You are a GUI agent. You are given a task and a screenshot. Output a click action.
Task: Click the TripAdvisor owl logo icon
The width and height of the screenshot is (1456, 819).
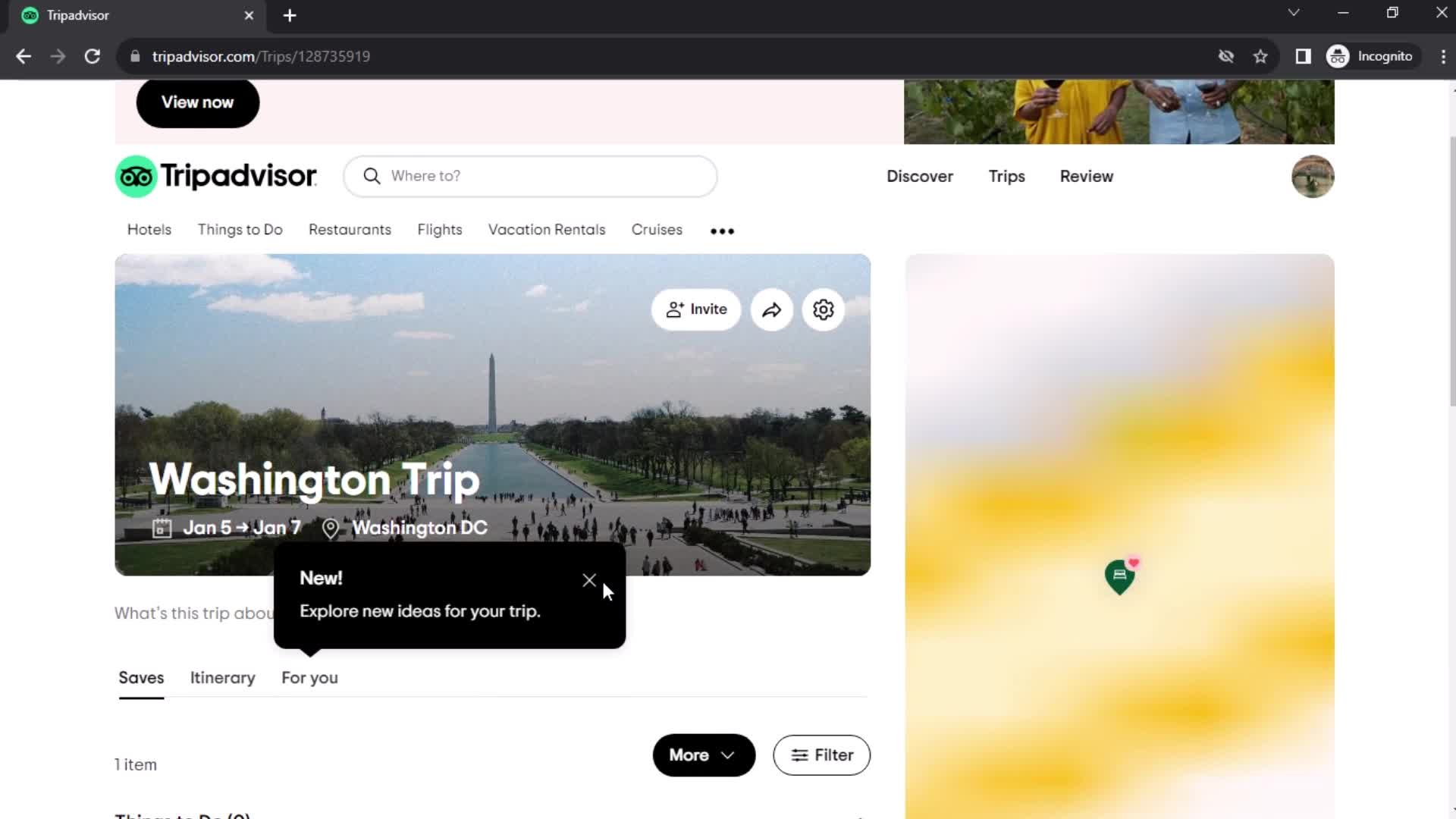point(137,176)
